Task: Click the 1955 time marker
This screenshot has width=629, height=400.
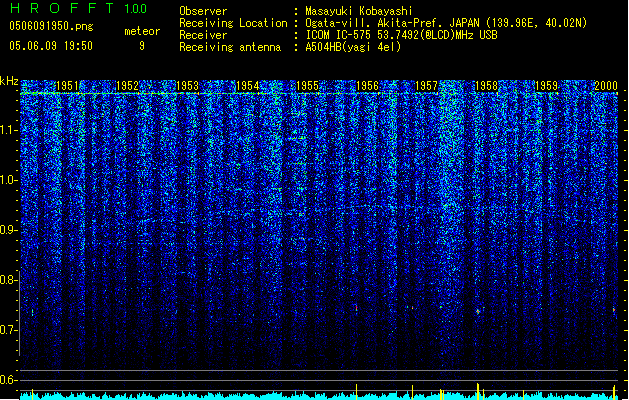Action: pyautogui.click(x=307, y=86)
